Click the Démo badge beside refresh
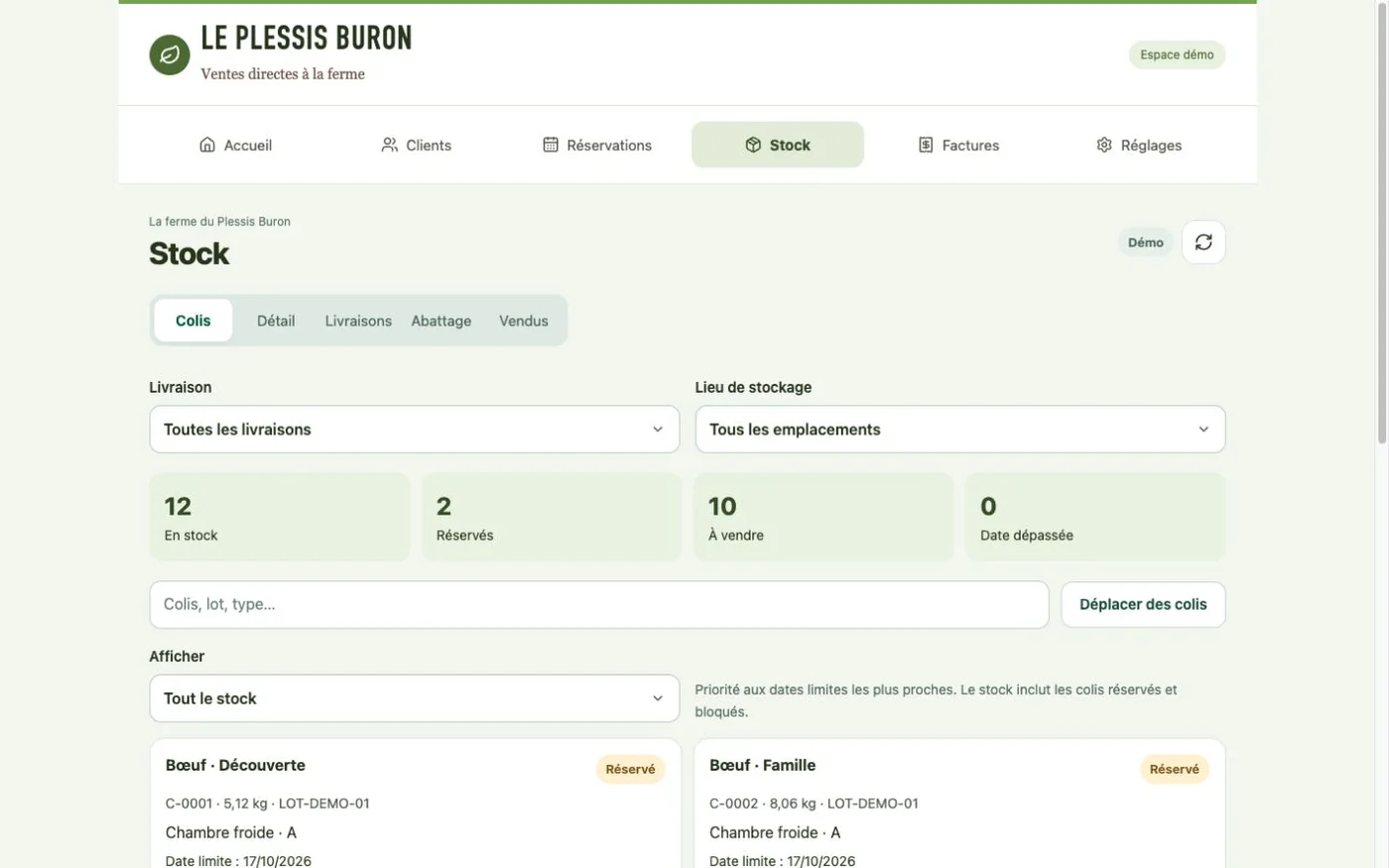The width and height of the screenshot is (1389, 868). tap(1146, 242)
